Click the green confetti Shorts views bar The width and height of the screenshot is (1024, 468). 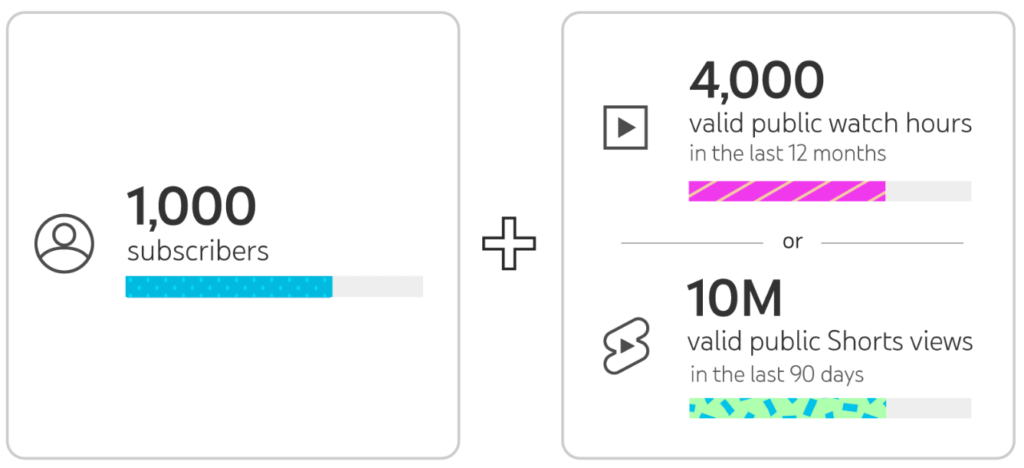pyautogui.click(x=788, y=408)
